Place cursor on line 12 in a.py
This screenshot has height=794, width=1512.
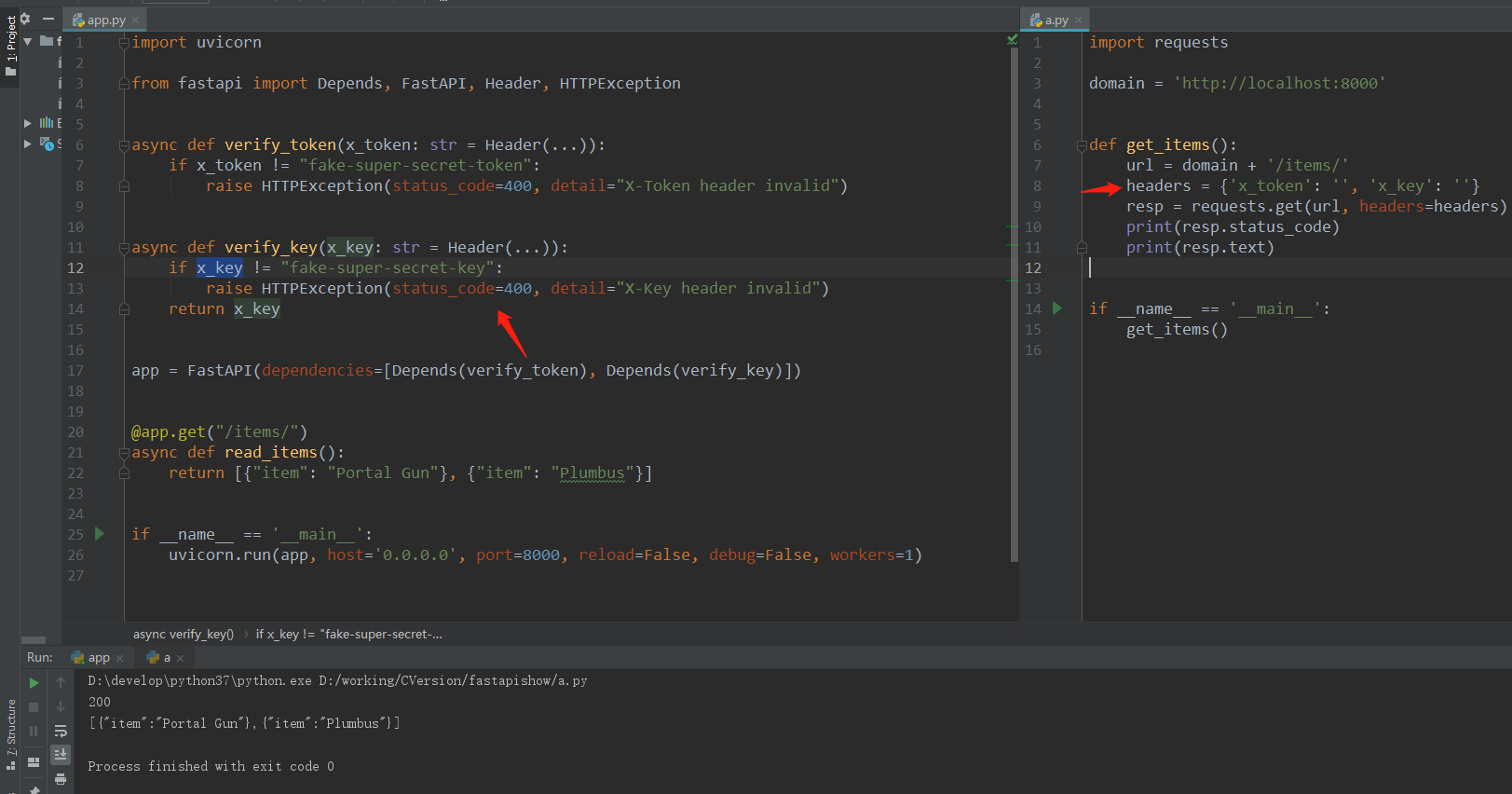[1295, 268]
